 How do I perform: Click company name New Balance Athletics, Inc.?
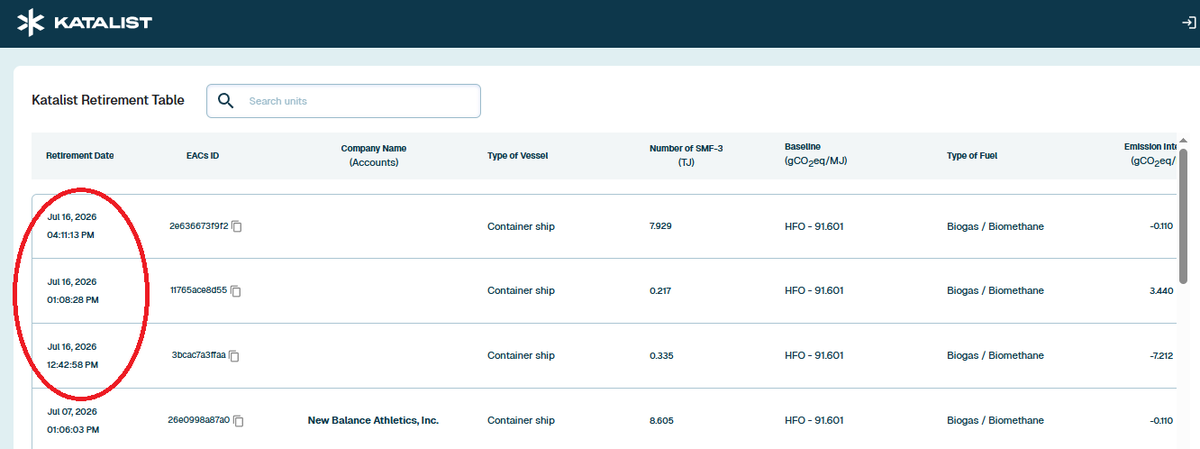[373, 421]
